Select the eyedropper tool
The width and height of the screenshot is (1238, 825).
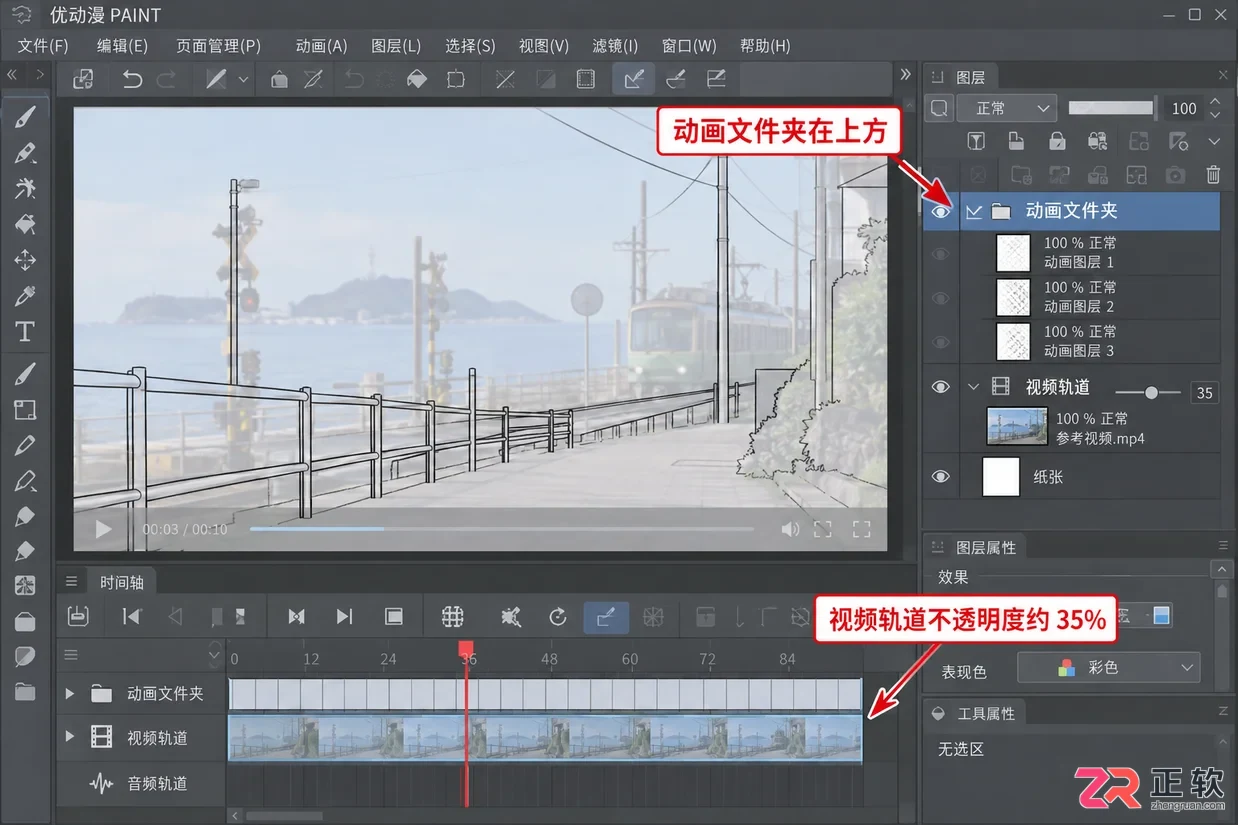tap(26, 296)
